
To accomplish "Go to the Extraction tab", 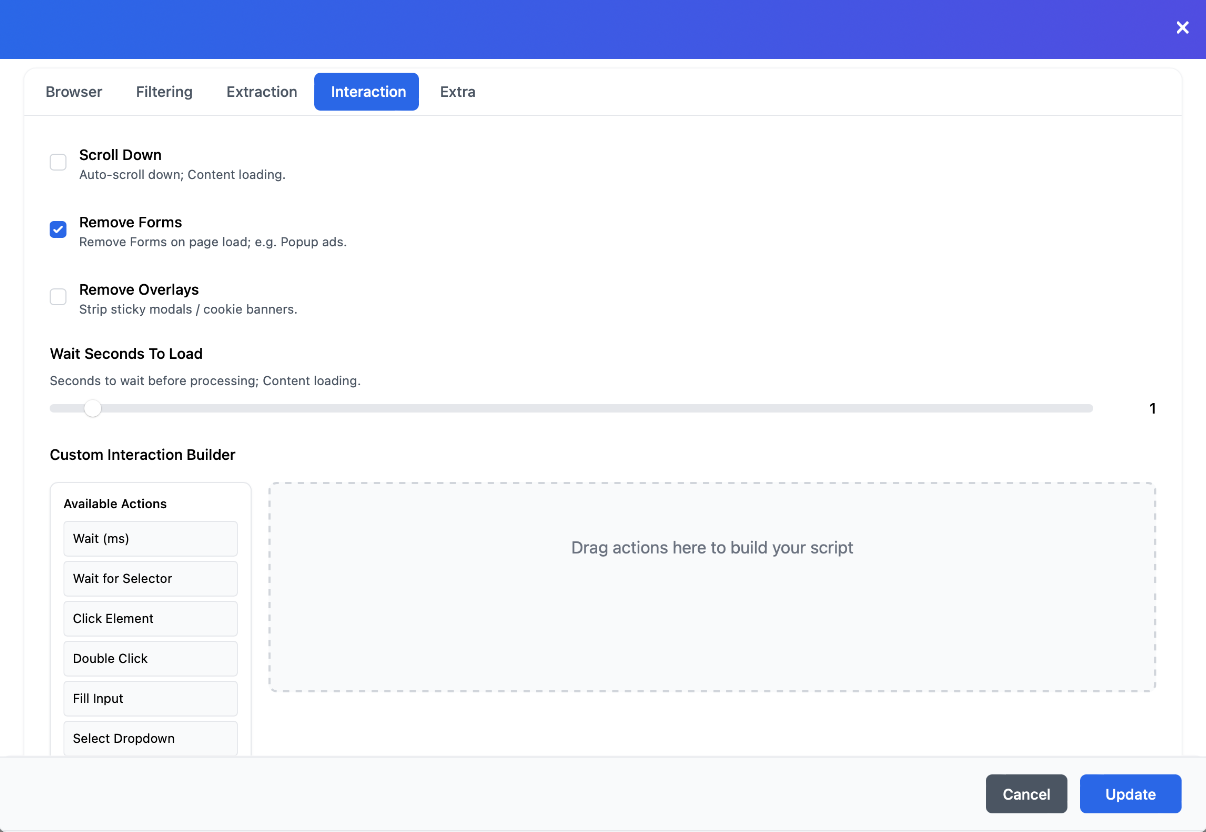I will coord(262,92).
